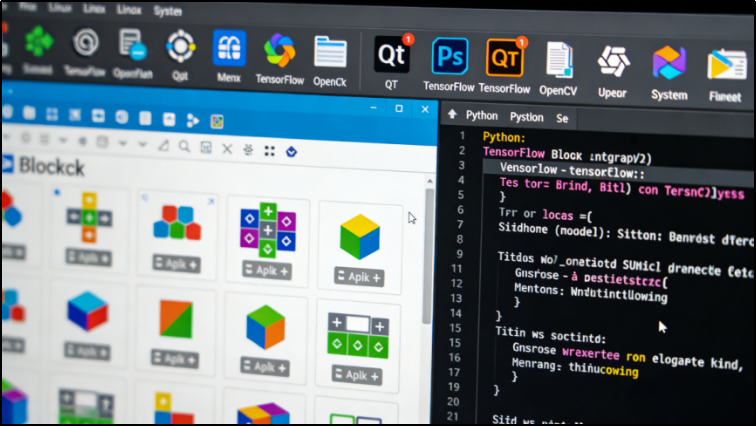Click the search magnifier in Blockck toolbar
Screen dimensions: 756x427
(x=184, y=147)
